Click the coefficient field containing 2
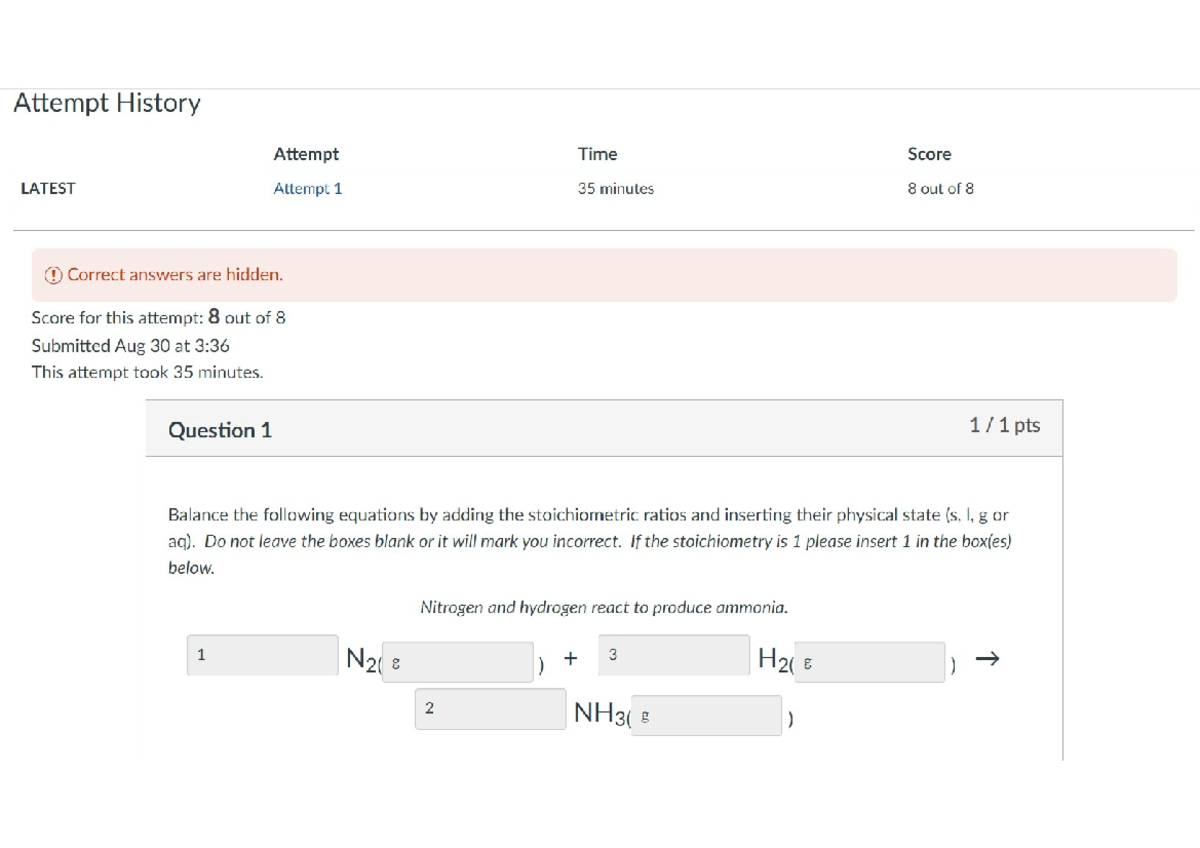The image size is (1200, 848). click(x=490, y=708)
